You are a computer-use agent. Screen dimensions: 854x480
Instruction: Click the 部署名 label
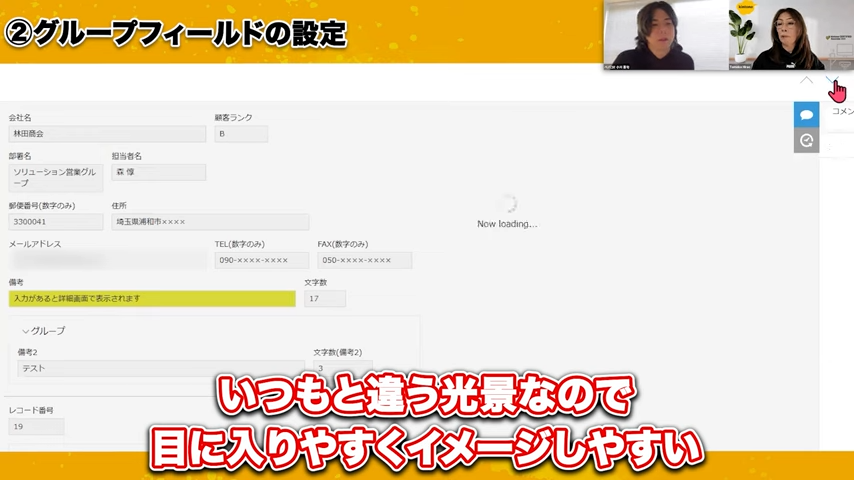(x=20, y=156)
